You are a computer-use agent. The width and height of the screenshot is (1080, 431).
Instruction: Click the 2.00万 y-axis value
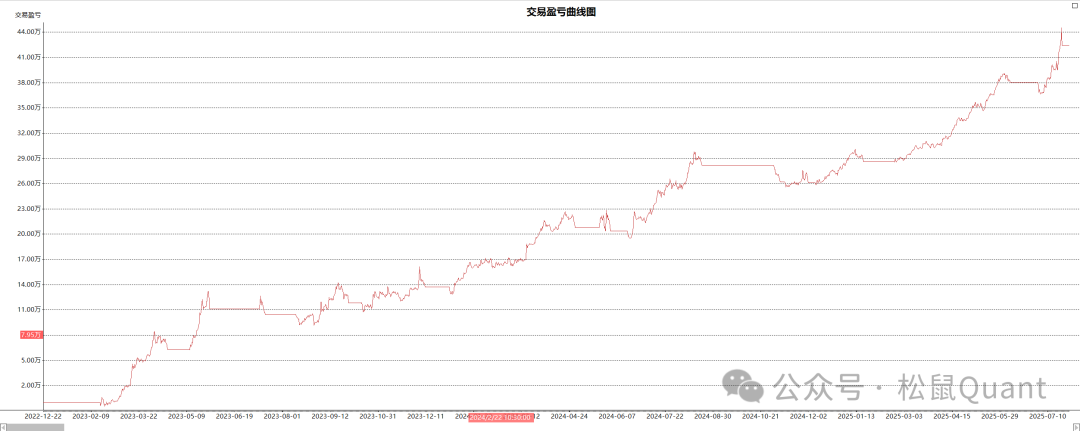[x=31, y=385]
